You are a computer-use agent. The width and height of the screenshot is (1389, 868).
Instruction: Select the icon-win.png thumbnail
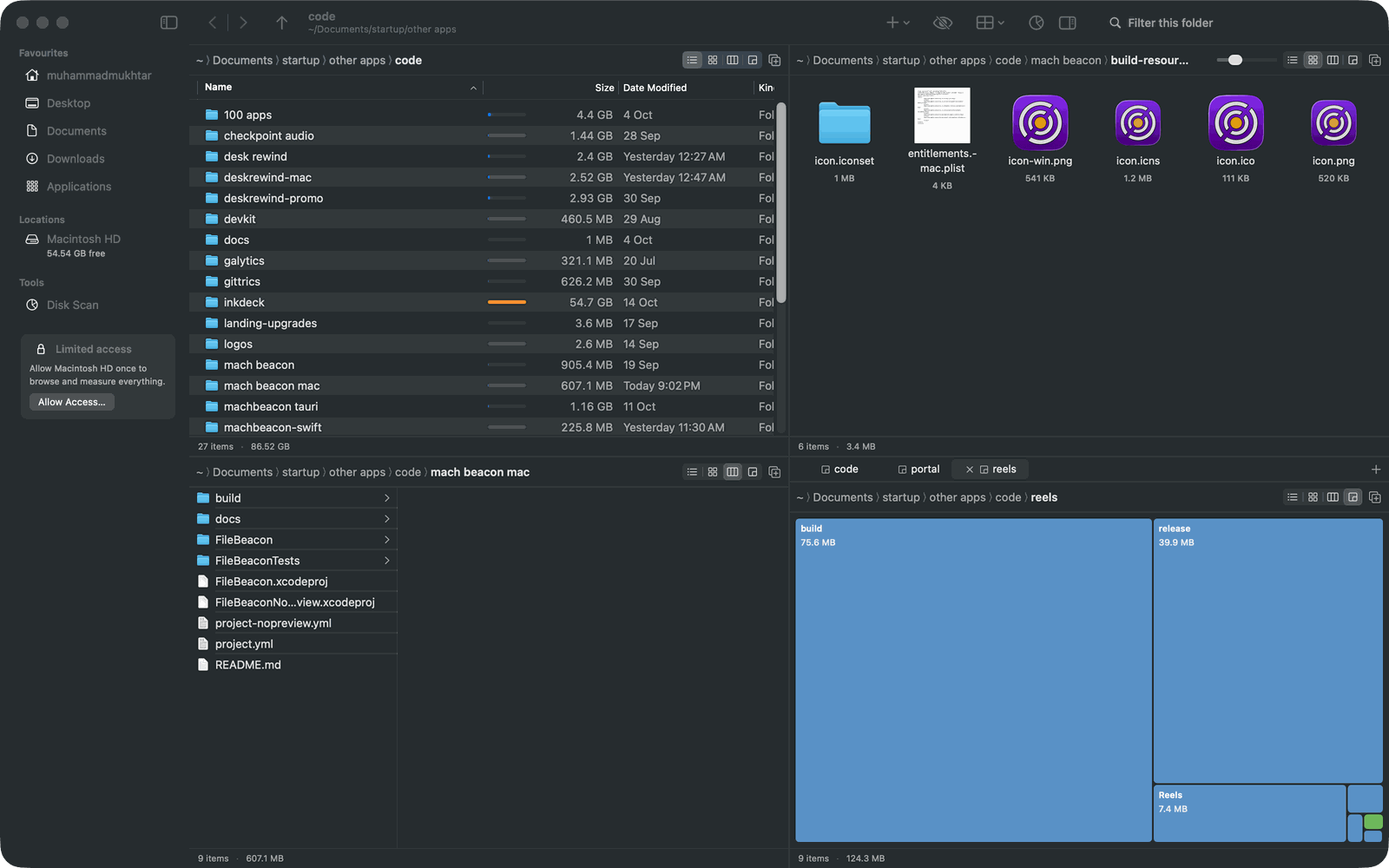[x=1040, y=122]
